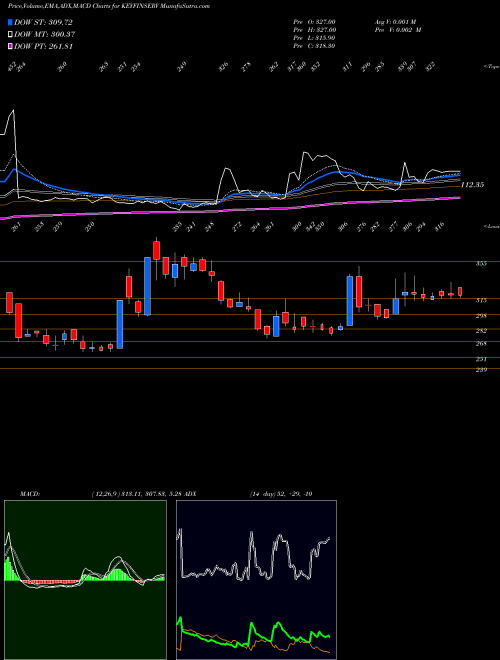Image resolution: width=500 pixels, height=660 pixels.
Task: Click the blue DOW ST legend swatch
Action: pos(10,23)
